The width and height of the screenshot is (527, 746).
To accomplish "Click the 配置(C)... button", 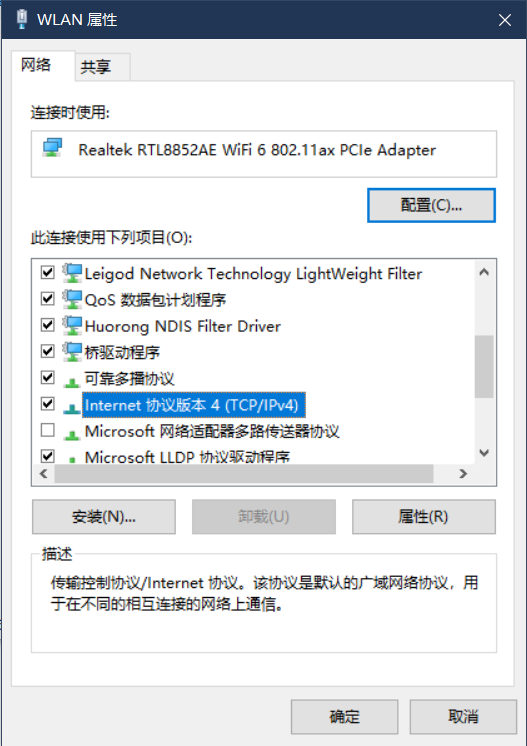I will [x=431, y=205].
